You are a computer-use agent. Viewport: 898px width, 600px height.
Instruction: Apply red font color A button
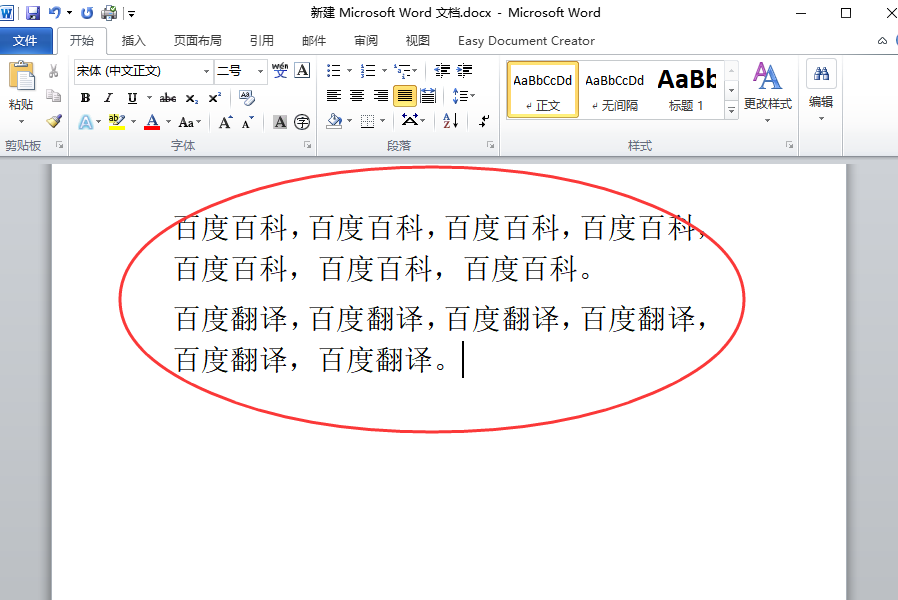click(152, 122)
